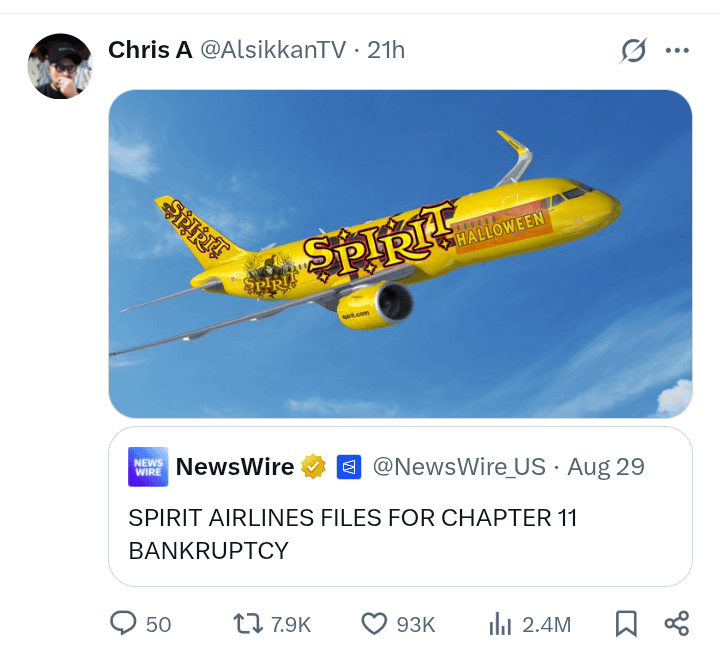
Task: Open the repost menu icon
Action: point(248,624)
